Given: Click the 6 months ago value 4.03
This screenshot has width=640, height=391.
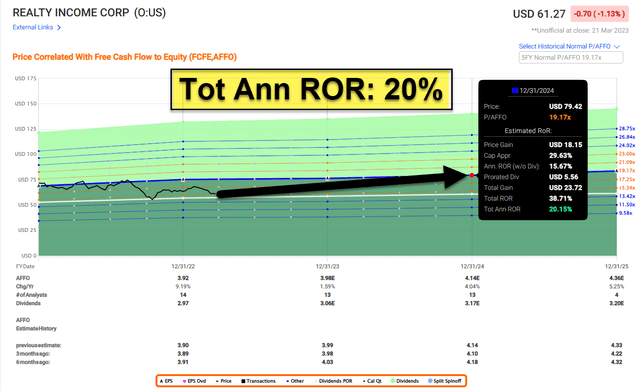Looking at the screenshot, I should (327, 362).
